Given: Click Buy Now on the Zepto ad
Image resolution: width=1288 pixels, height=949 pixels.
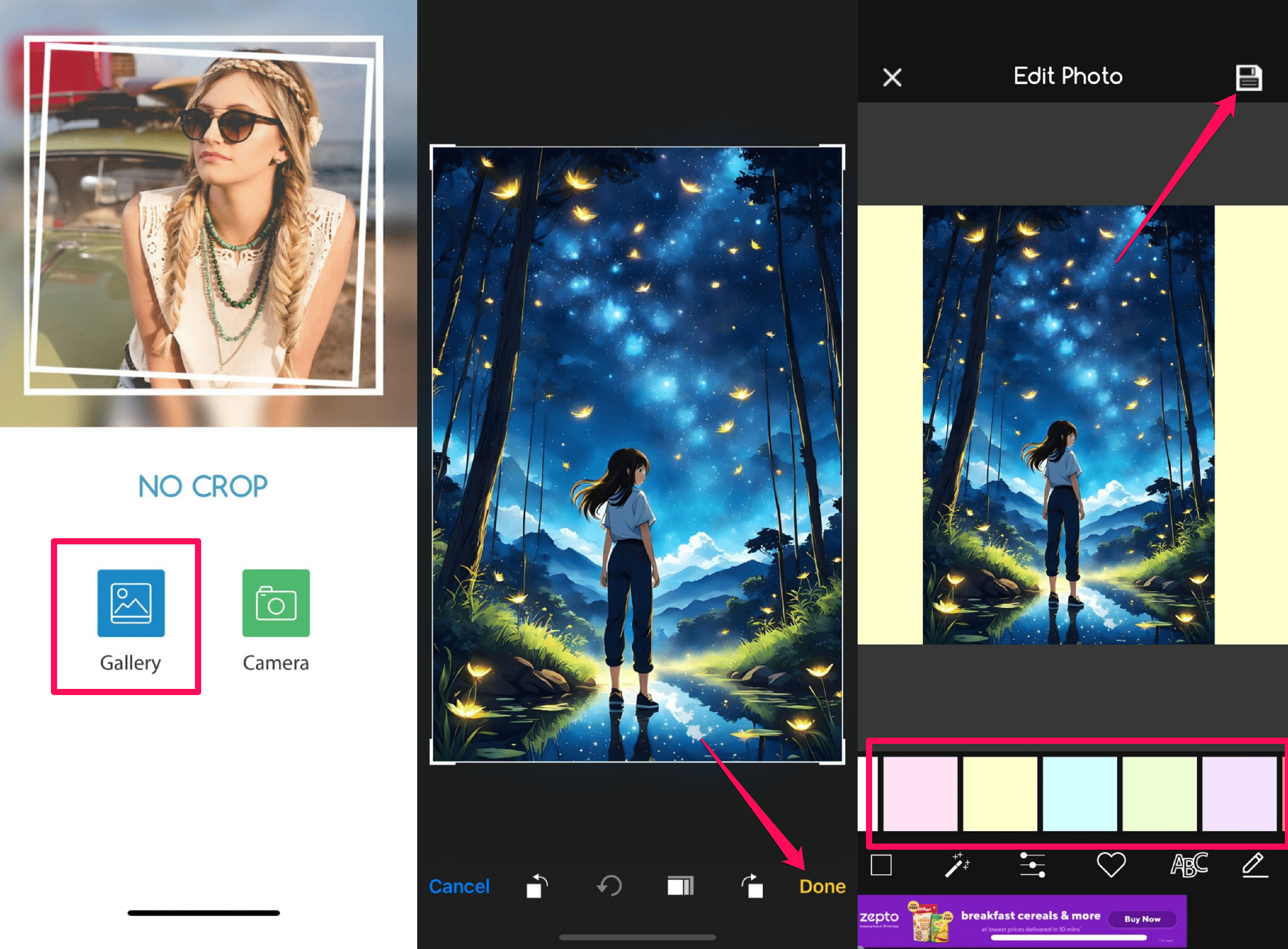Looking at the screenshot, I should pyautogui.click(x=1142, y=919).
